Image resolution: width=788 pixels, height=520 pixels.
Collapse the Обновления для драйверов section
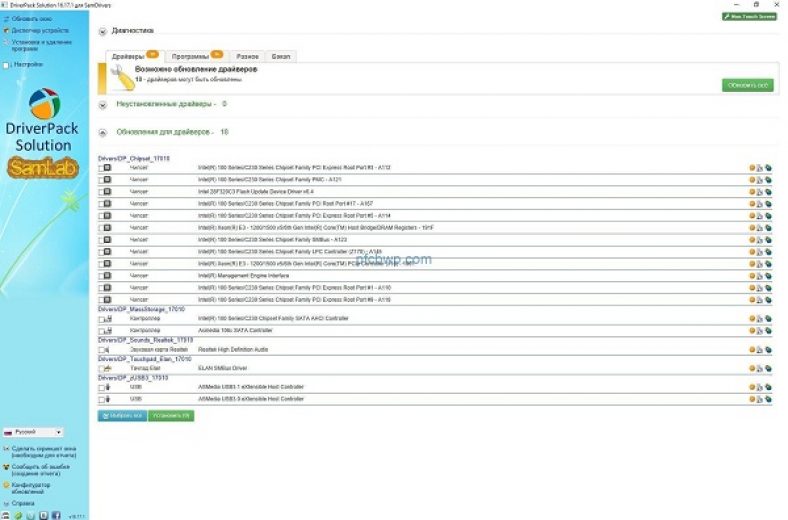point(103,133)
